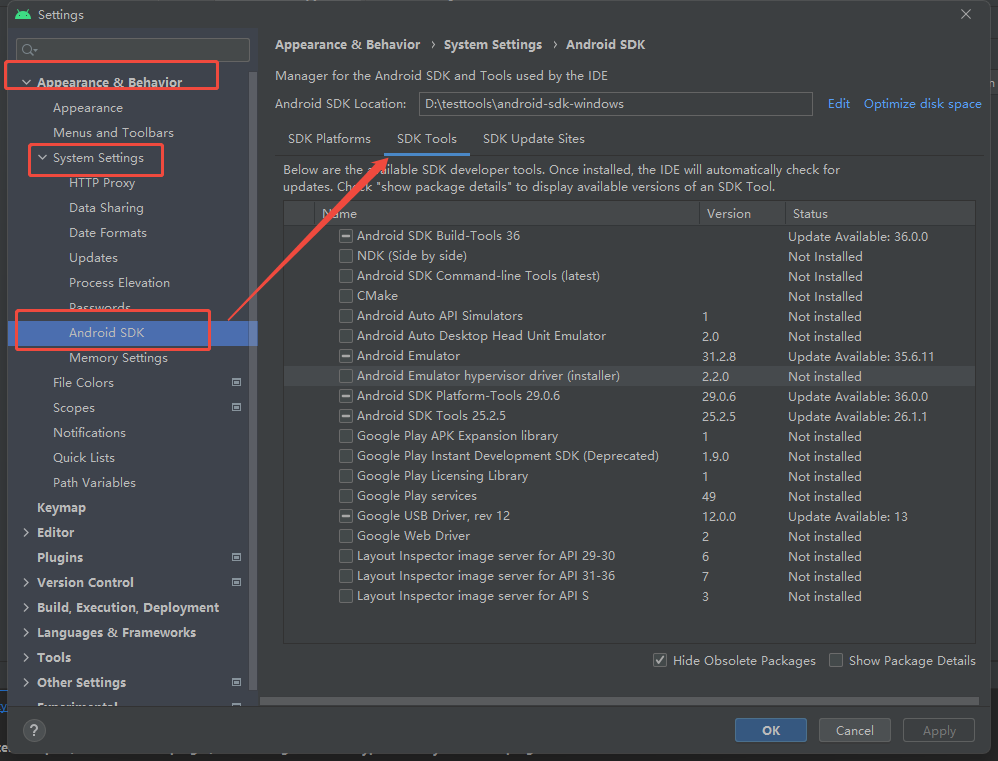Click Optimize disk space link
Screen dimensions: 998x761
pyautogui.click(x=922, y=104)
